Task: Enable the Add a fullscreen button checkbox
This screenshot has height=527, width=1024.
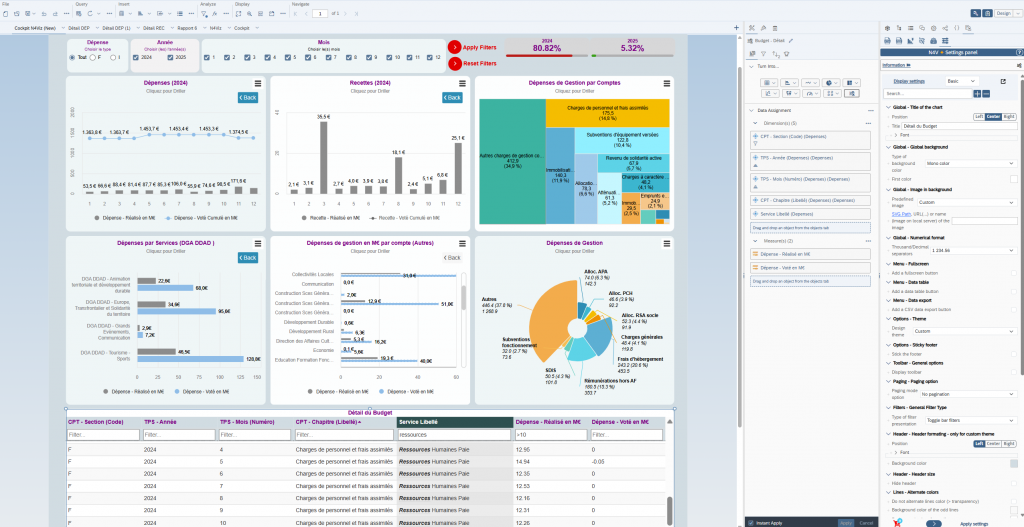Action: (x=1014, y=272)
